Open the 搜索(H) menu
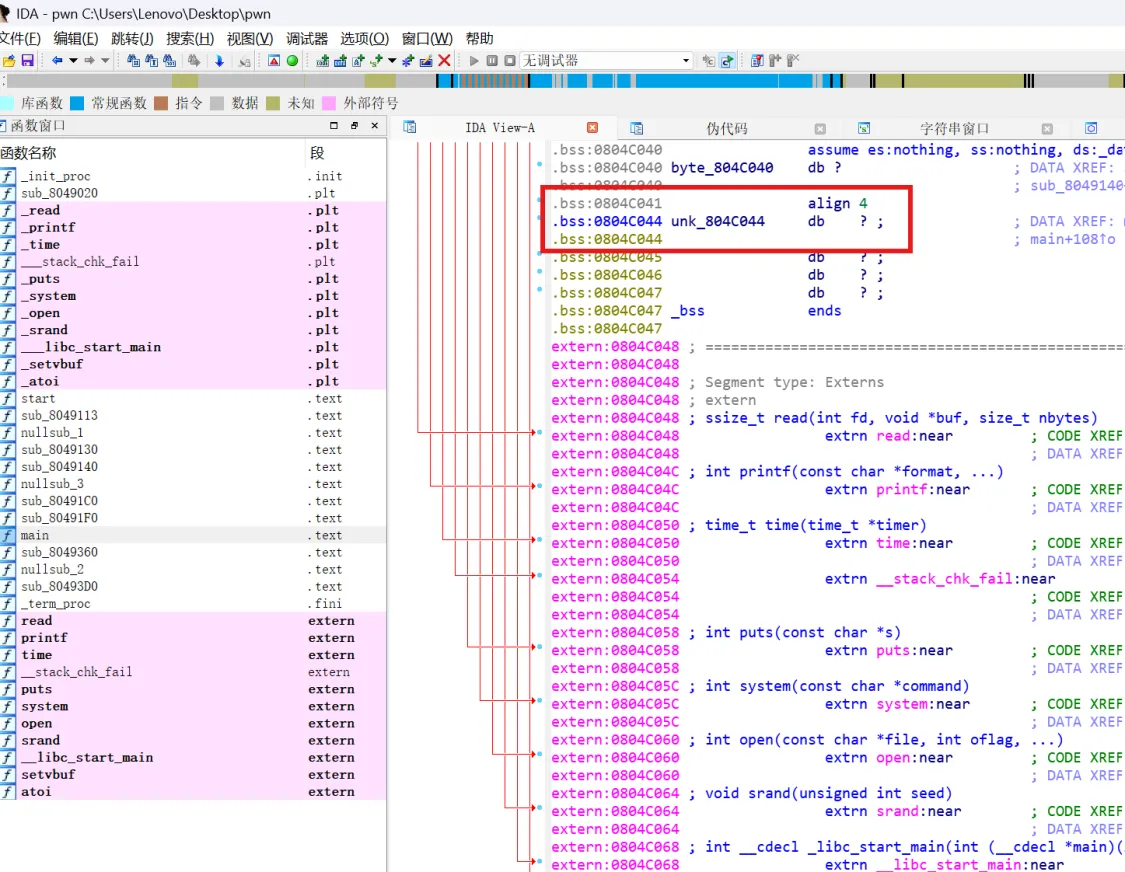The height and width of the screenshot is (872, 1125). pyautogui.click(x=189, y=38)
